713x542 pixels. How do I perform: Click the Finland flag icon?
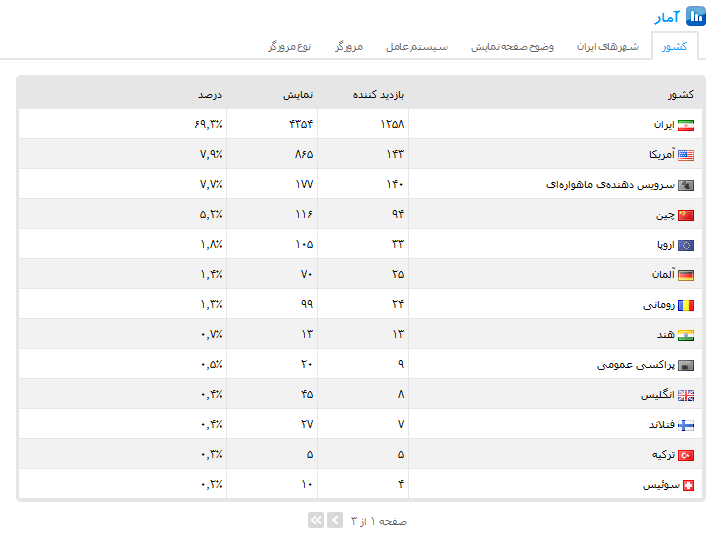(686, 425)
